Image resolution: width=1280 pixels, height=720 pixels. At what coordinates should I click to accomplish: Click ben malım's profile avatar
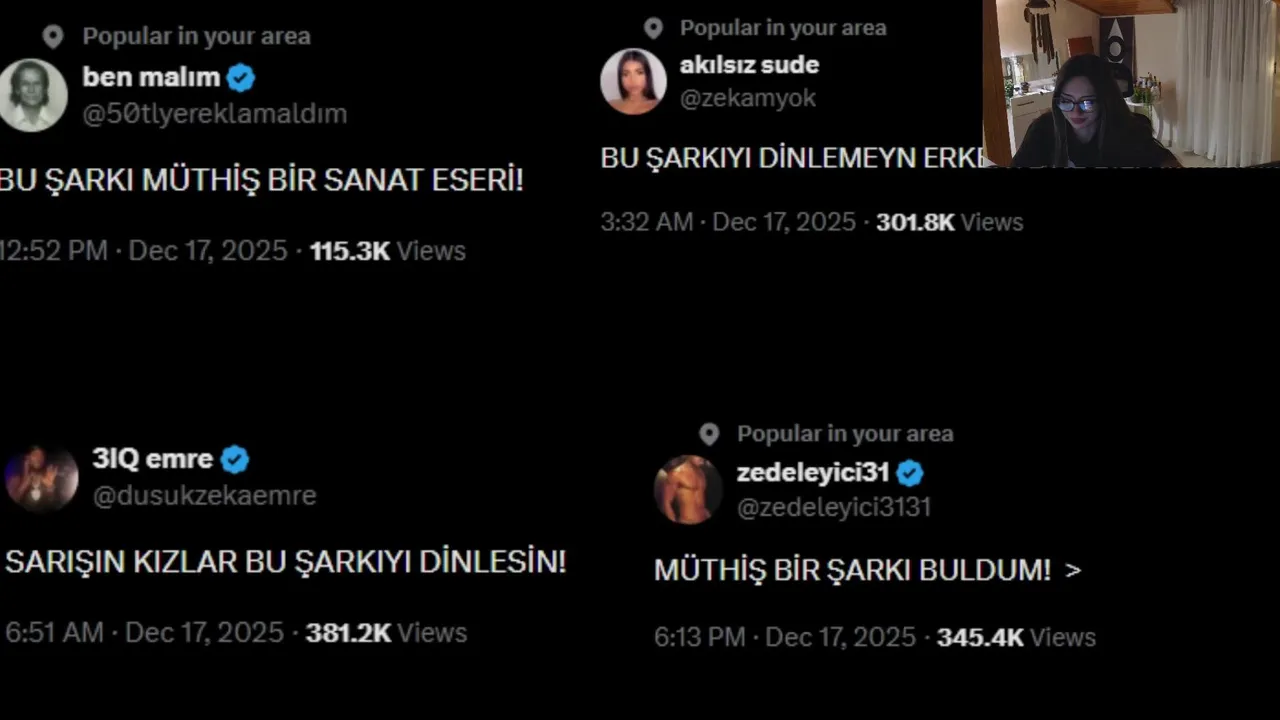32,95
